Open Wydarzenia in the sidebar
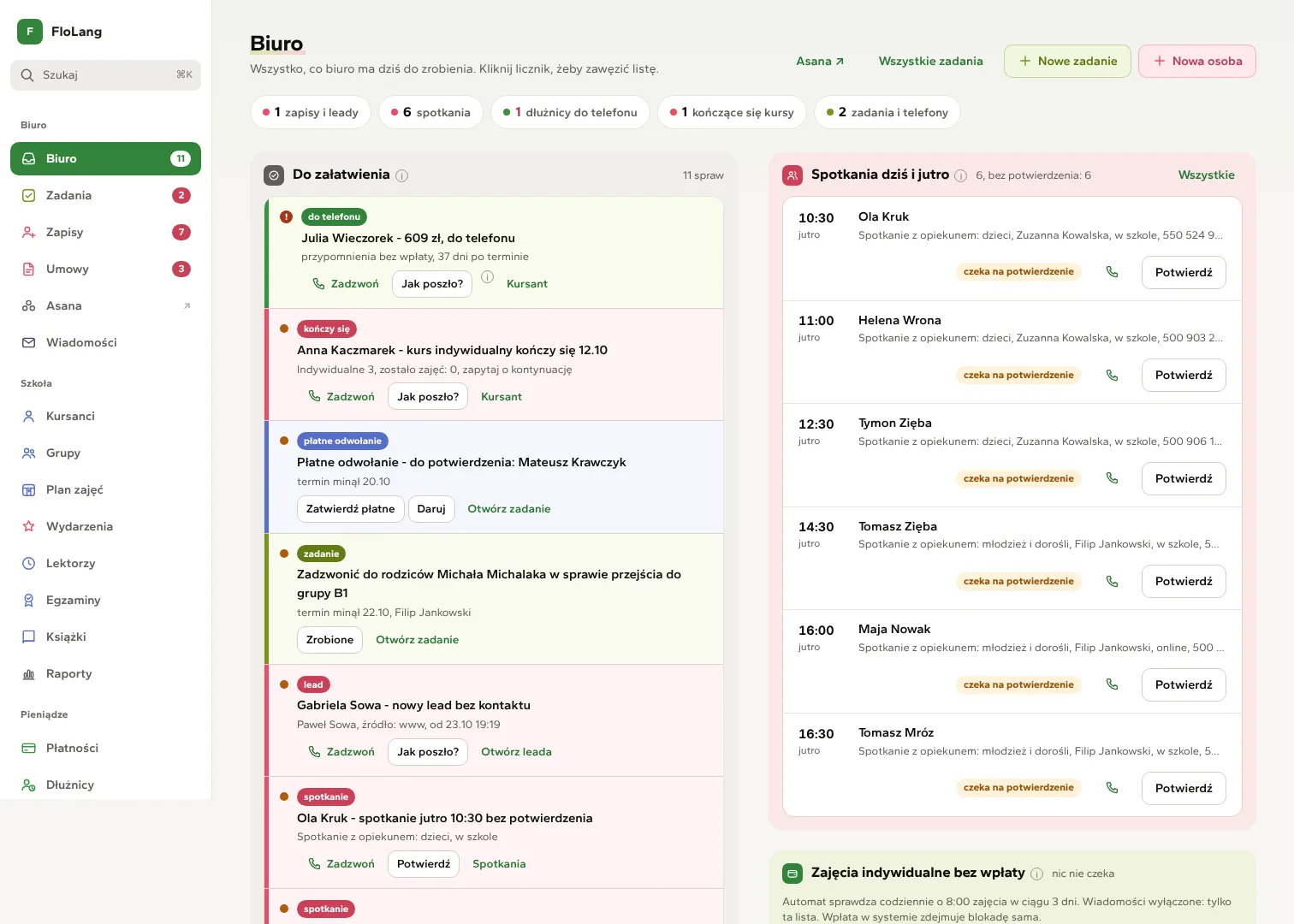The height and width of the screenshot is (924, 1294). point(105,526)
